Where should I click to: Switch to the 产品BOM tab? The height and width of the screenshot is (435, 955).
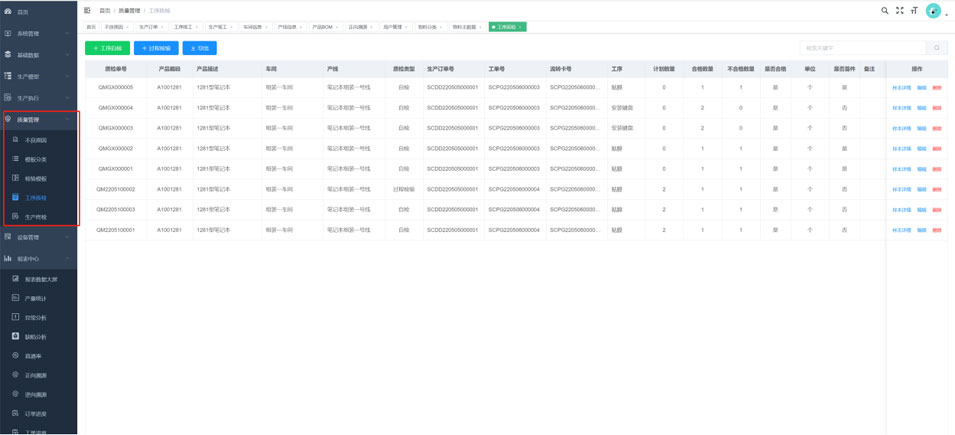[323, 27]
